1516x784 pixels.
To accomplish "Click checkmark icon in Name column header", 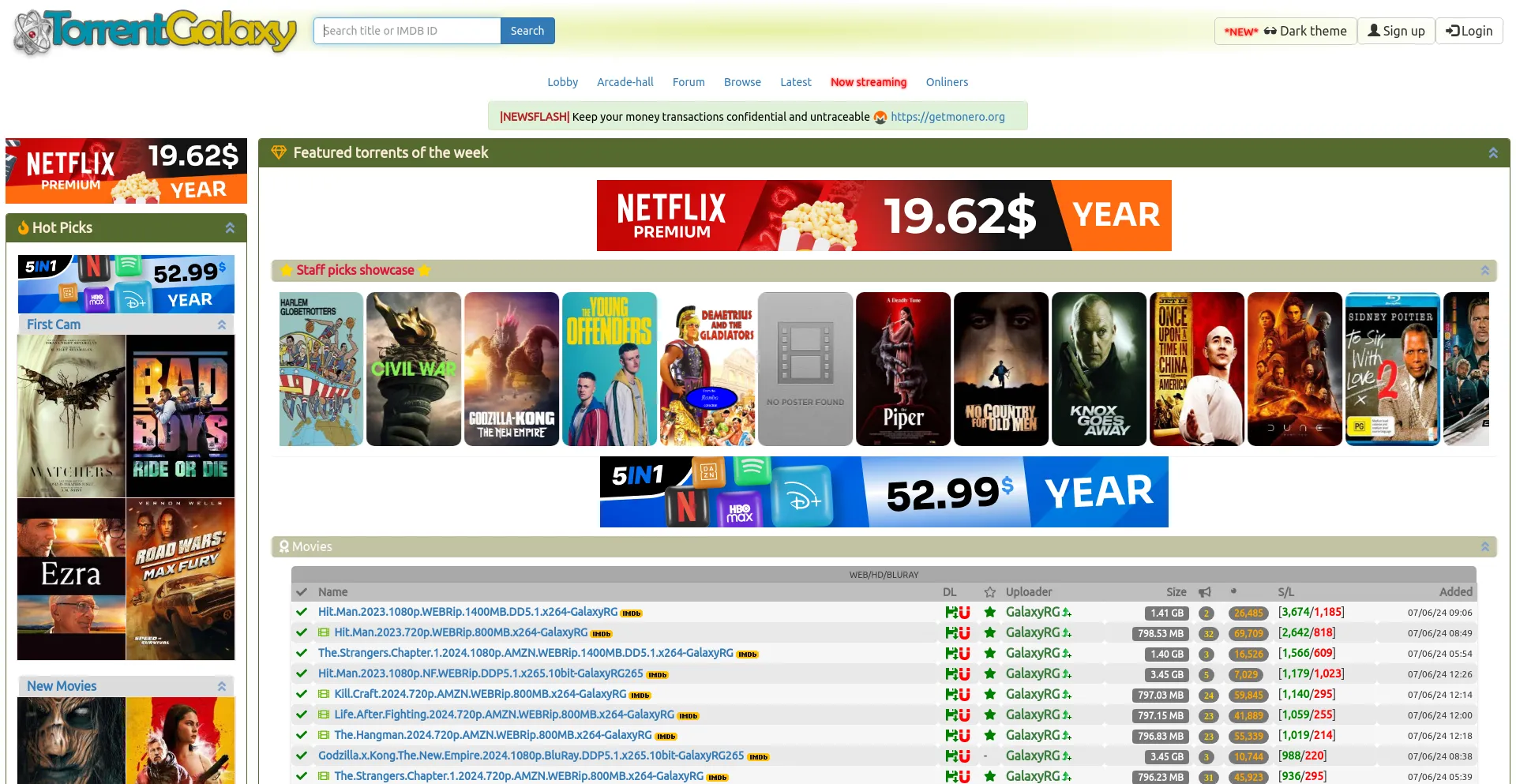I will coord(301,592).
